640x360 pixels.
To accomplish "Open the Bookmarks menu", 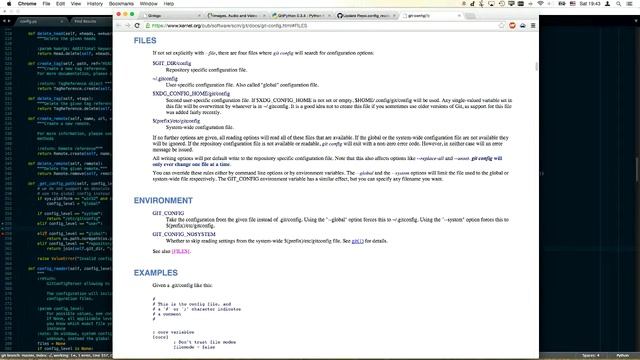I will (121, 4).
